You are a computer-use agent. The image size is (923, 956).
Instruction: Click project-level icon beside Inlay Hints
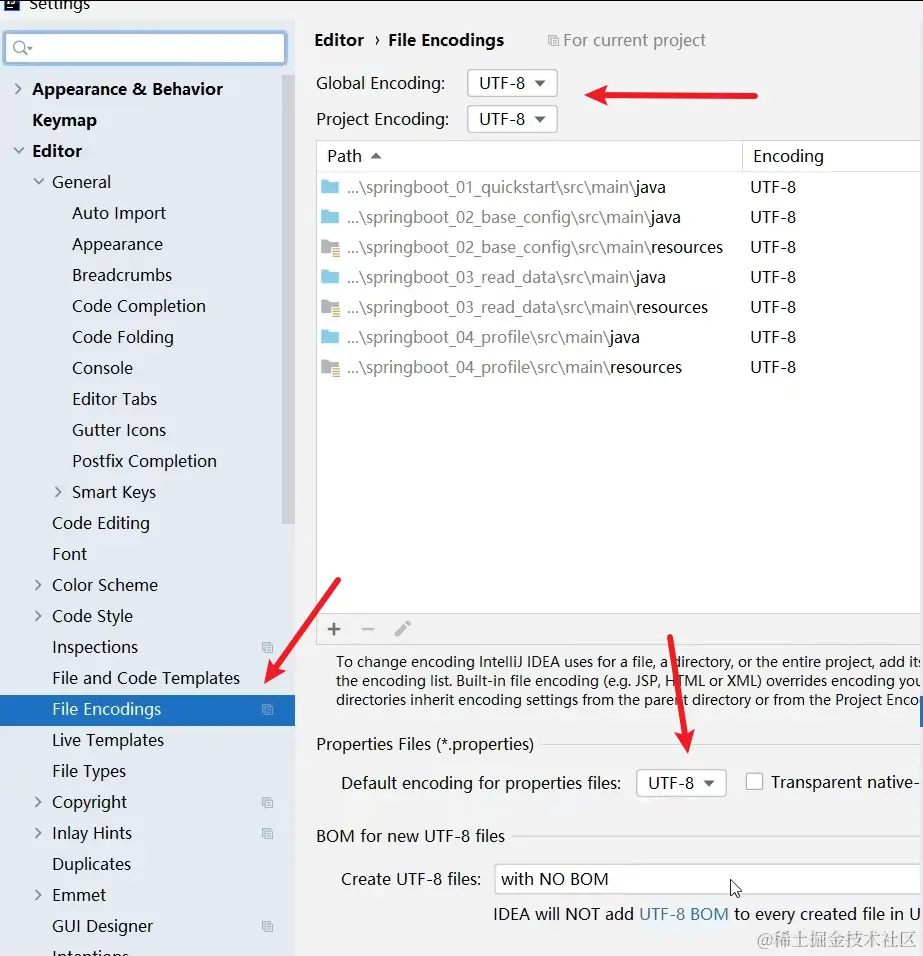267,833
